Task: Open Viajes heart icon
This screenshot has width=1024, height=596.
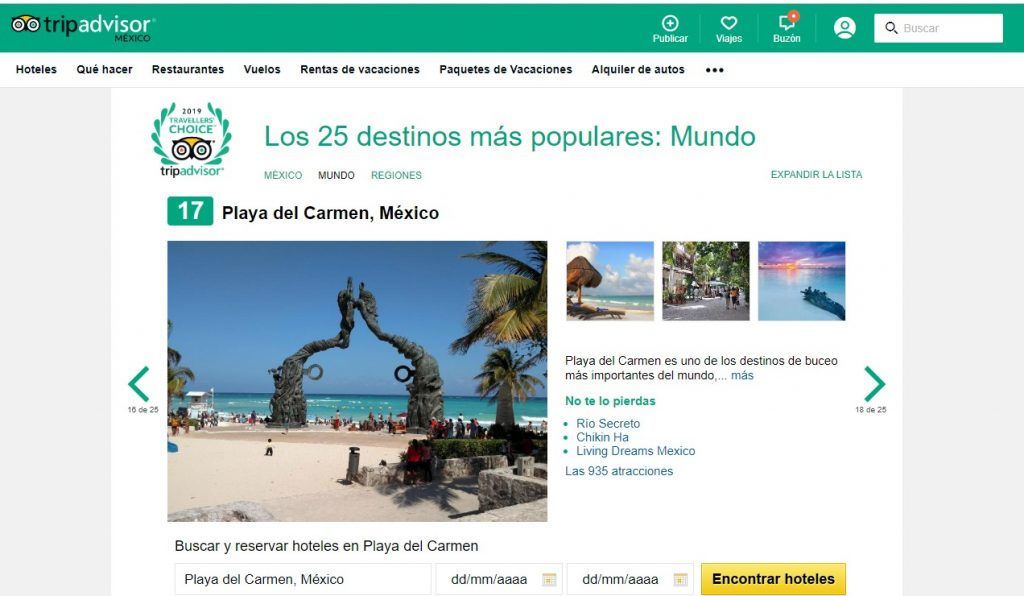Action: tap(729, 23)
